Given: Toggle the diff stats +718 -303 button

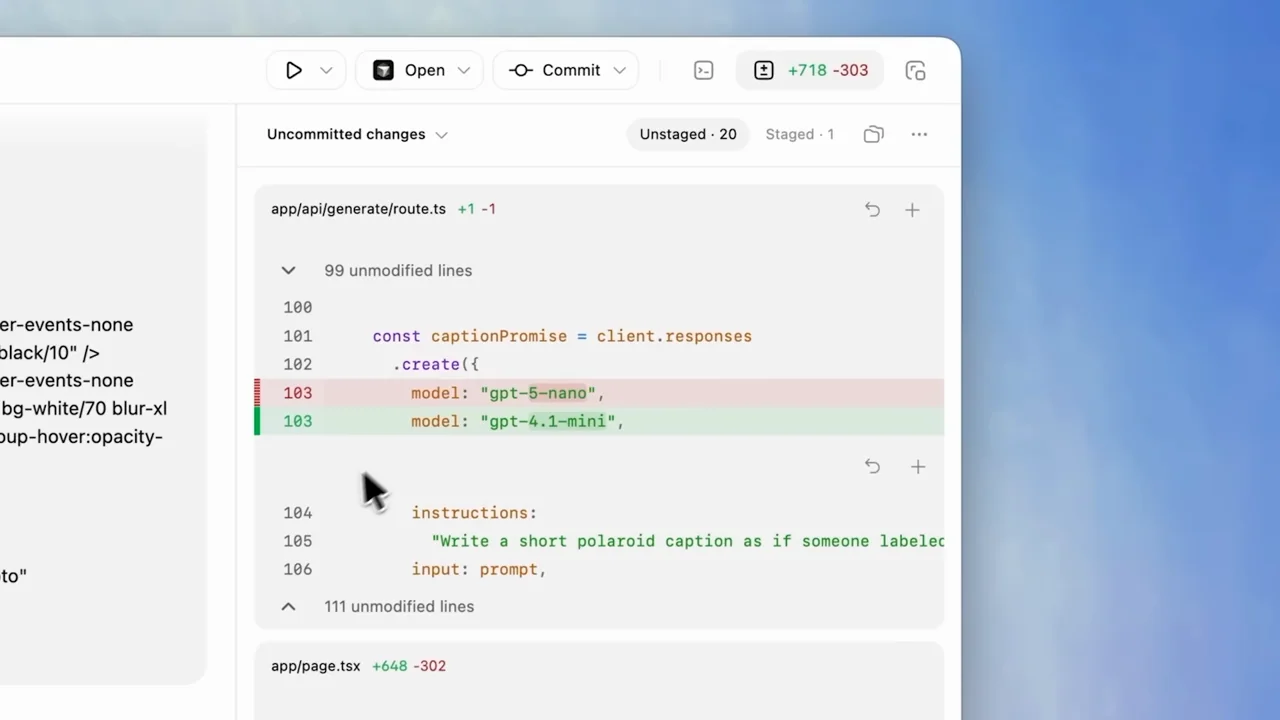Looking at the screenshot, I should 810,70.
